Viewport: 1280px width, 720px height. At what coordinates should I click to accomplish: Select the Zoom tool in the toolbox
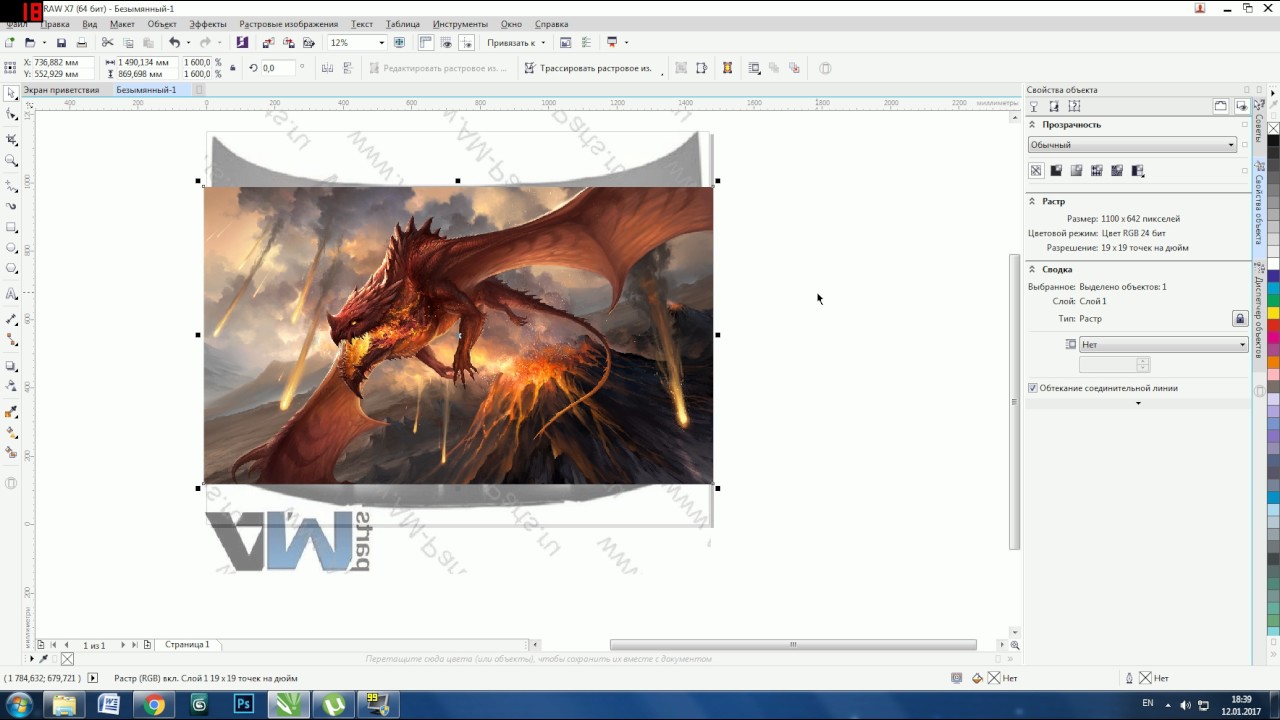click(x=12, y=160)
